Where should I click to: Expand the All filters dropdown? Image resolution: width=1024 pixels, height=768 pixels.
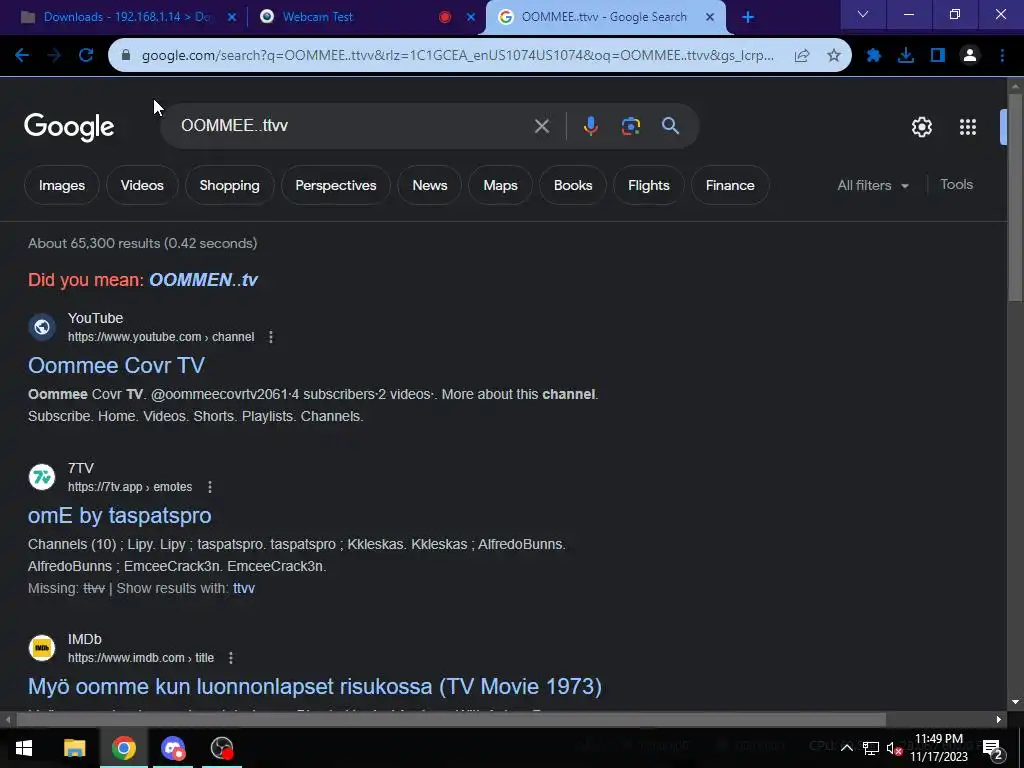click(x=873, y=185)
